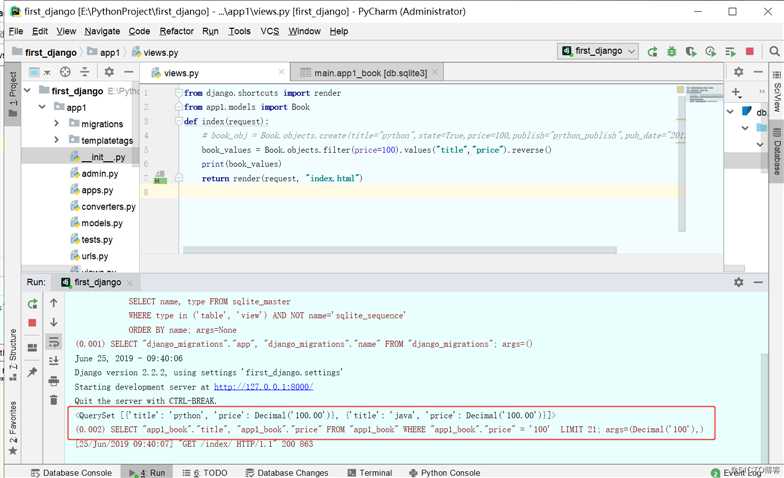Restore layout in Run panel sidebar
The image size is (784, 478).
click(32, 348)
